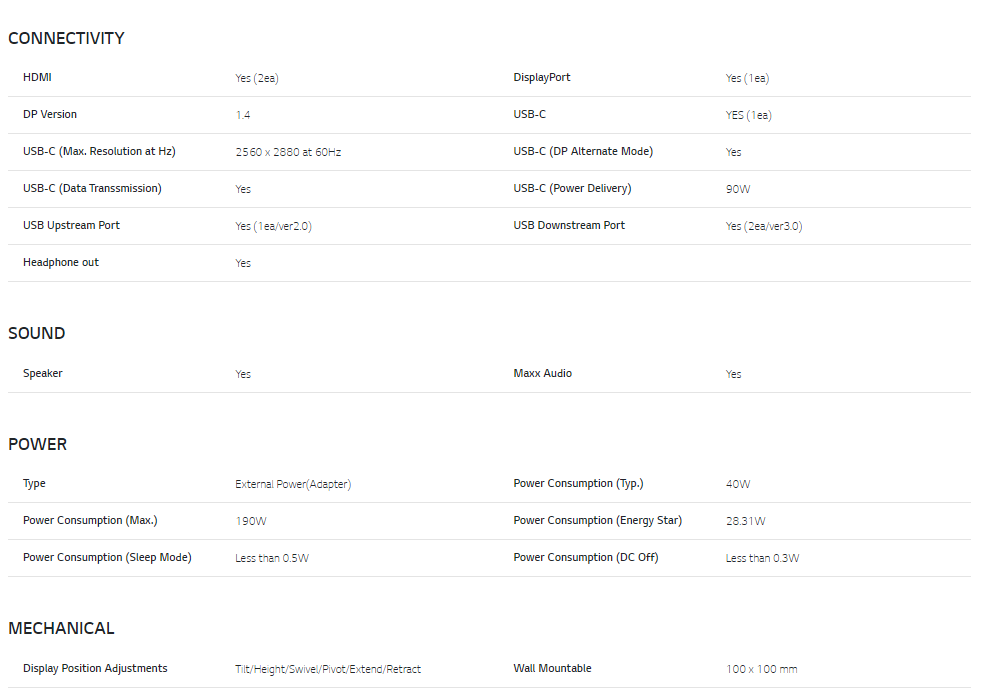Click the '2560 x 2880 at 60Hz' value

(288, 152)
